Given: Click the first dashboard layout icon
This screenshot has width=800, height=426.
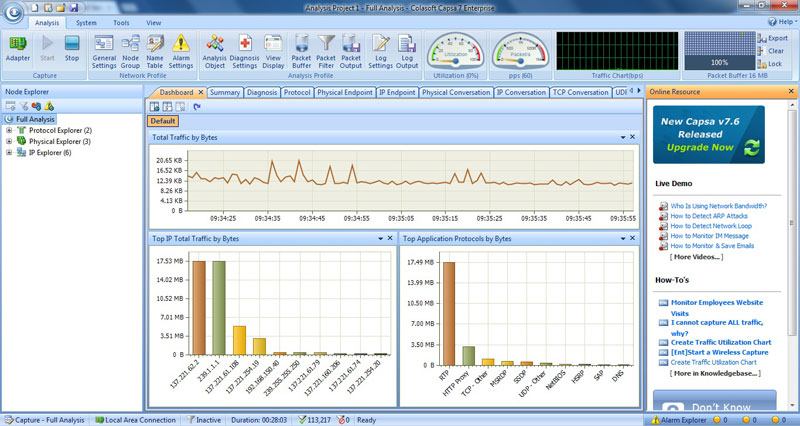Looking at the screenshot, I should [x=155, y=107].
